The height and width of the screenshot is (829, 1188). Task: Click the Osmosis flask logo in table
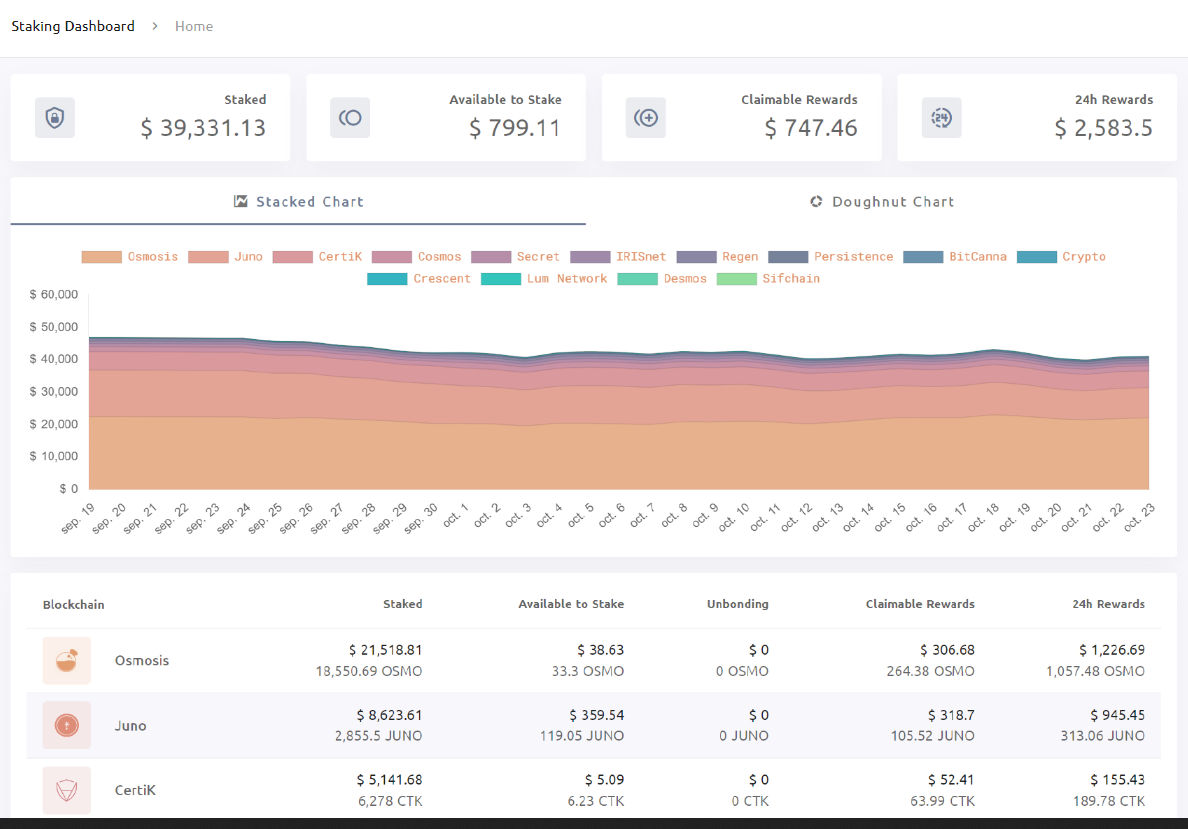67,661
